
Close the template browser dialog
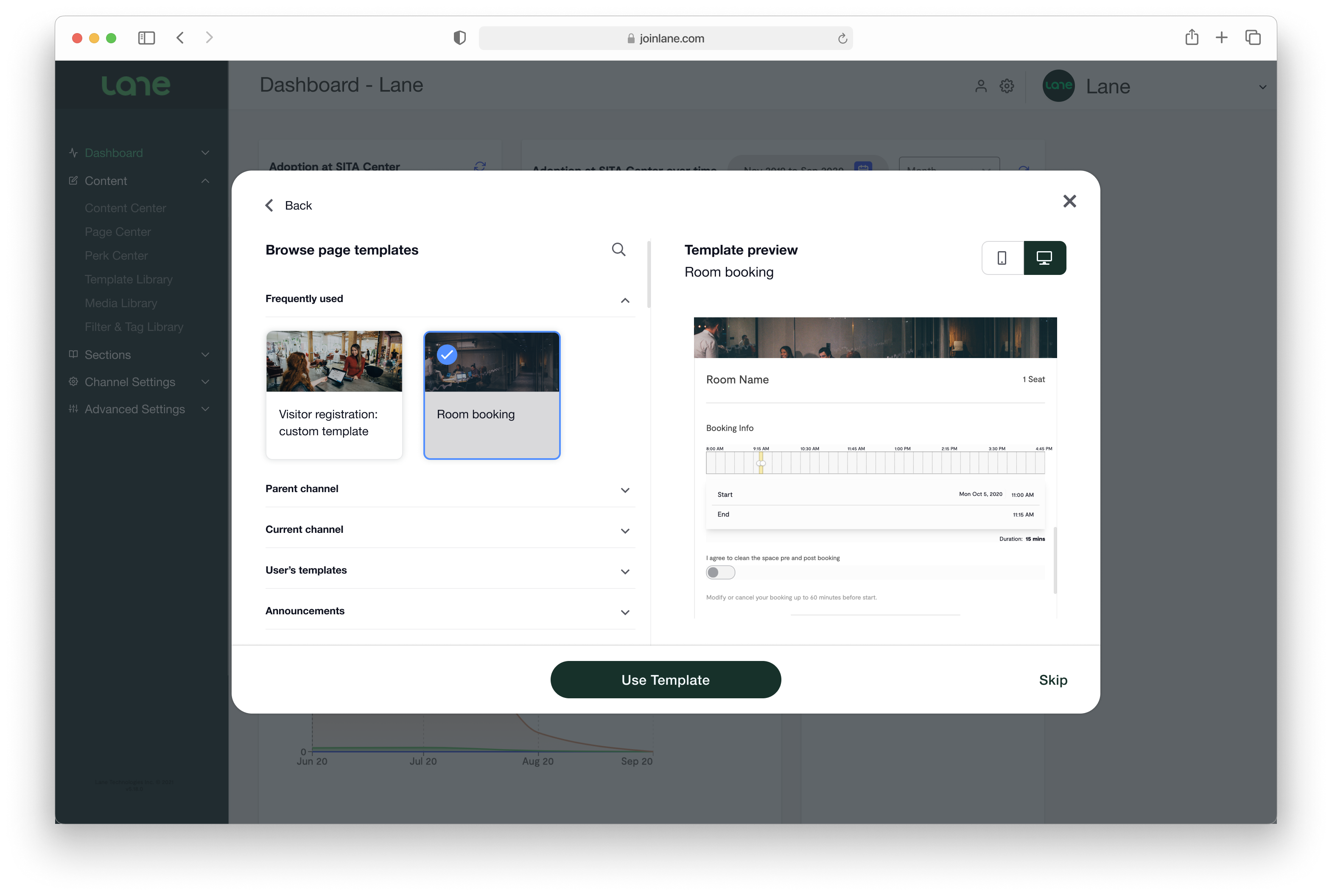pyautogui.click(x=1069, y=201)
